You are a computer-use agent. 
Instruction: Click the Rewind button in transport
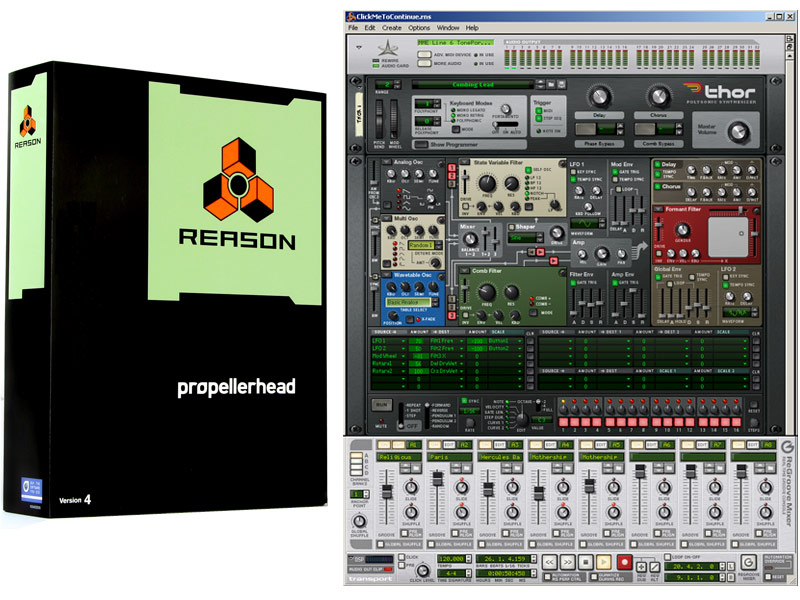tap(549, 563)
